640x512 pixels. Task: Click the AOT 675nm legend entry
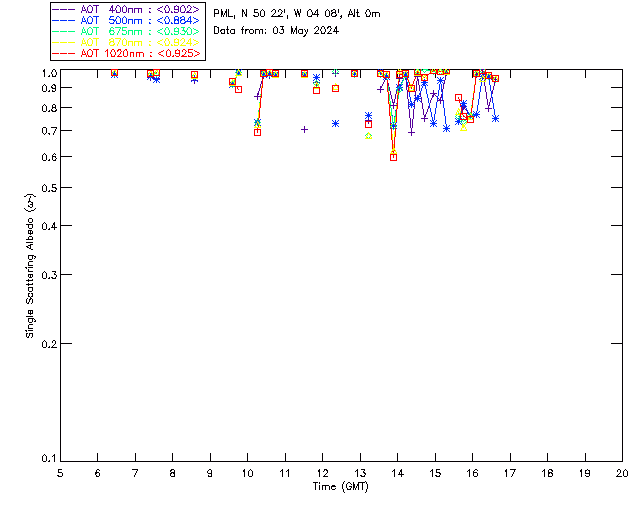127,31
